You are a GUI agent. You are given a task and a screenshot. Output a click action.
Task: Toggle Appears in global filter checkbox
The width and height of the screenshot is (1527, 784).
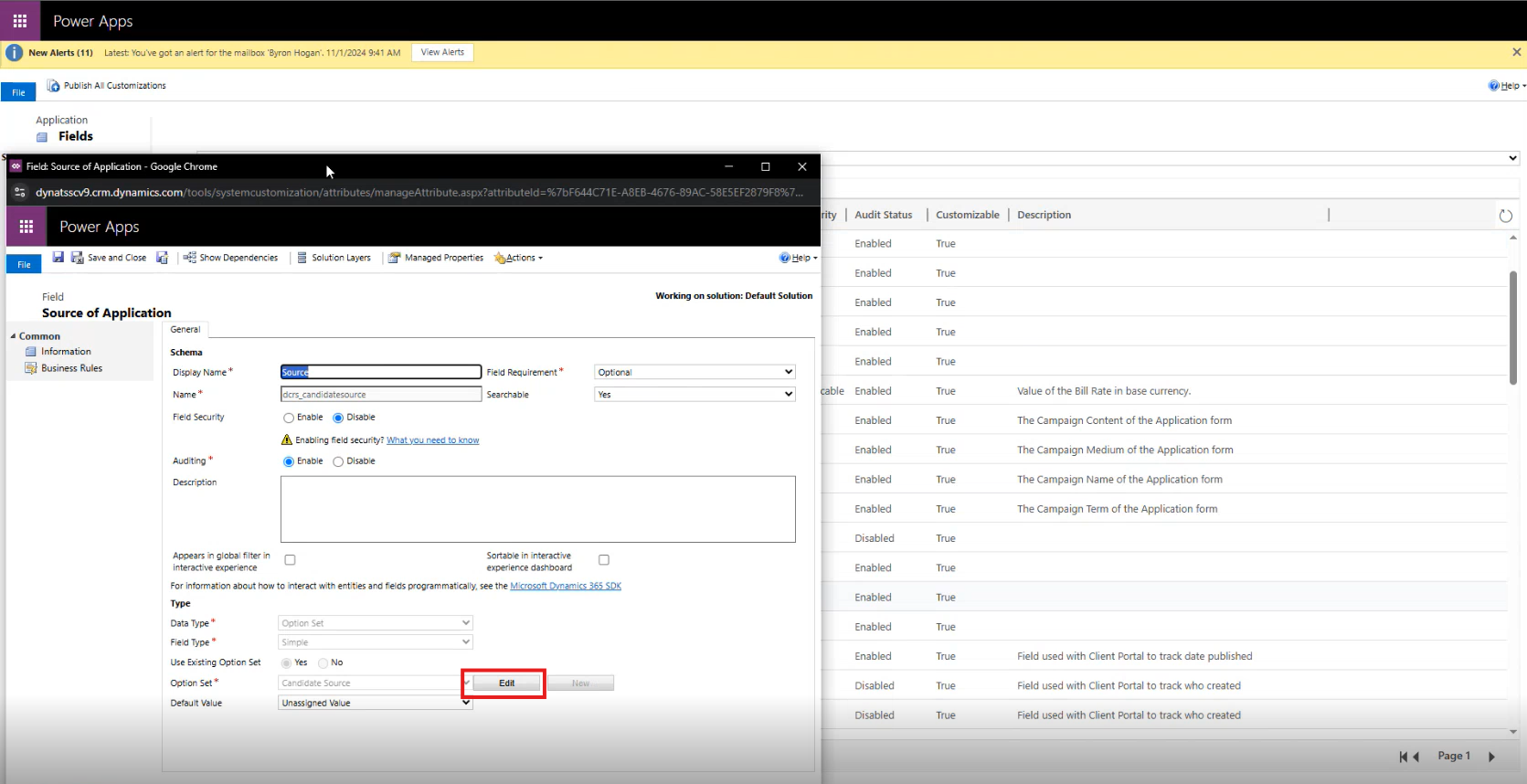pyautogui.click(x=290, y=560)
